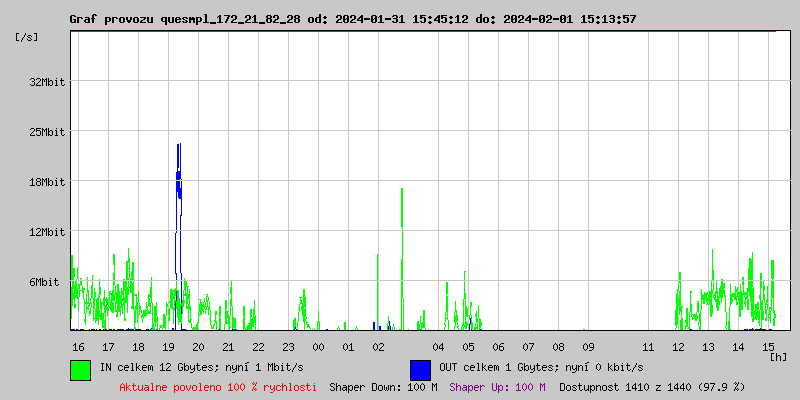800x400 pixels.
Task: Click hour 00 on the time axis
Action: [318, 346]
